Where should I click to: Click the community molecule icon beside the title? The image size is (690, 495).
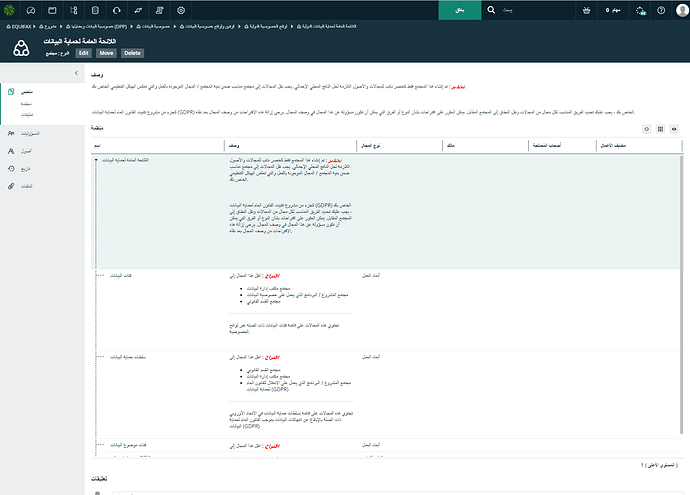(x=21, y=48)
